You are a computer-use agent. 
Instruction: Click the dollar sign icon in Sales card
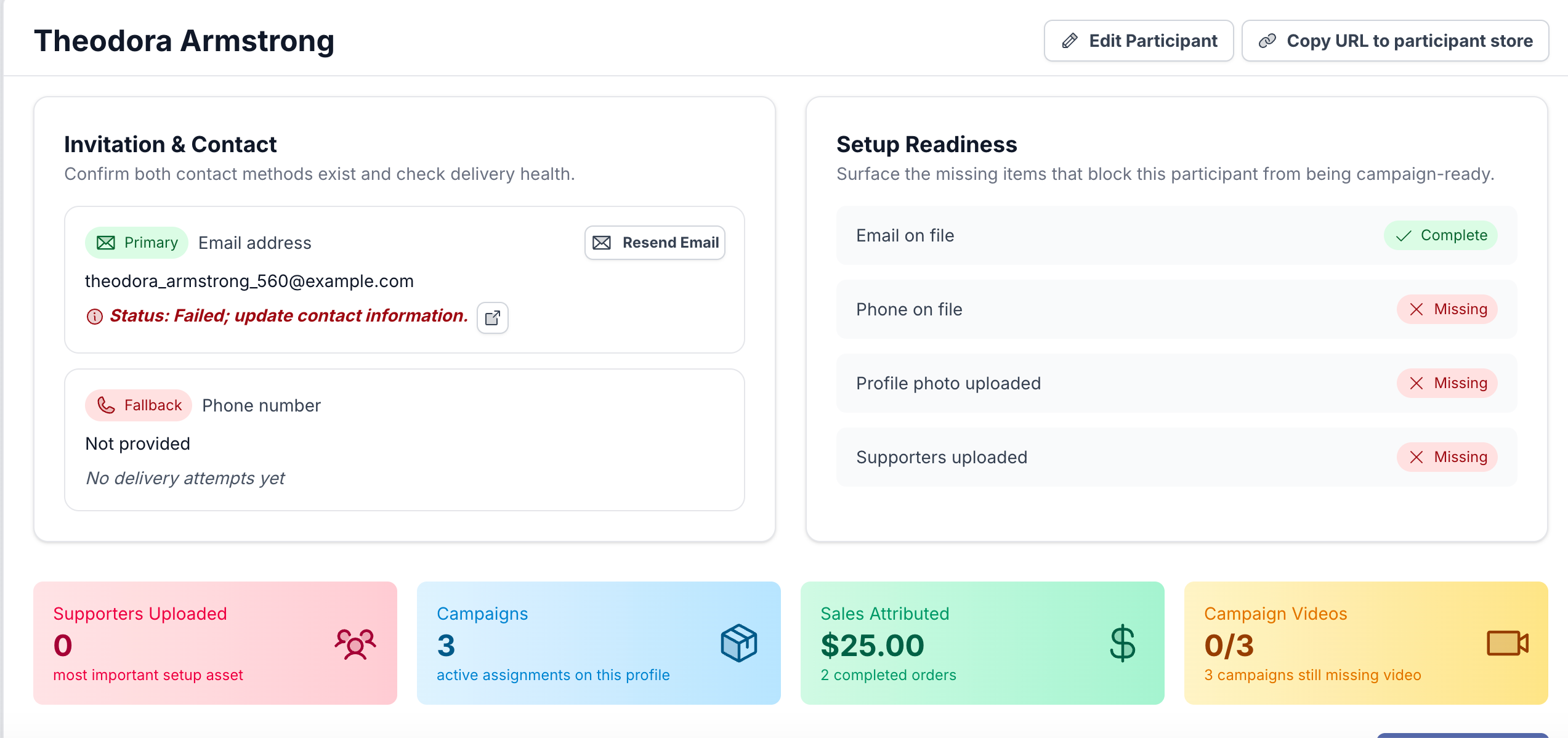point(1122,643)
